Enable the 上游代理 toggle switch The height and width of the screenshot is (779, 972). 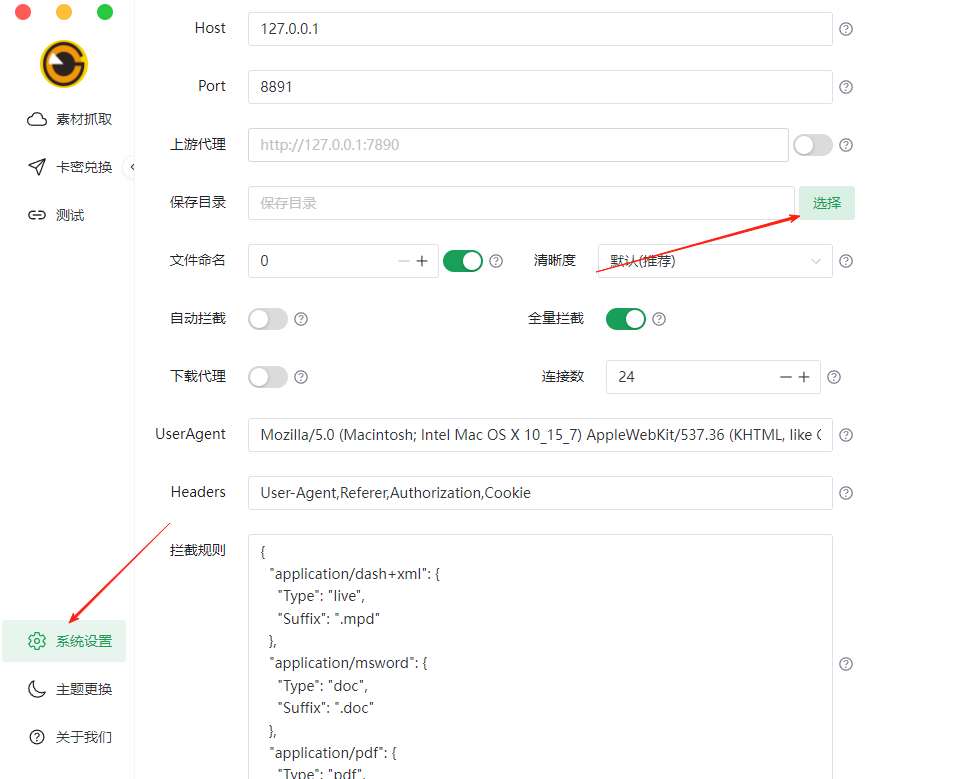812,145
